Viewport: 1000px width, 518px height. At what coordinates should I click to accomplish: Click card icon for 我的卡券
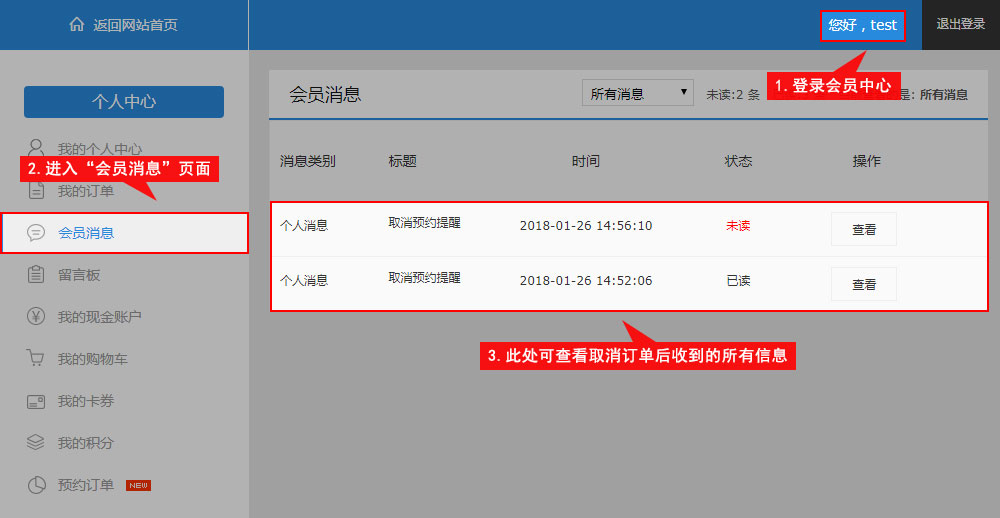point(36,401)
